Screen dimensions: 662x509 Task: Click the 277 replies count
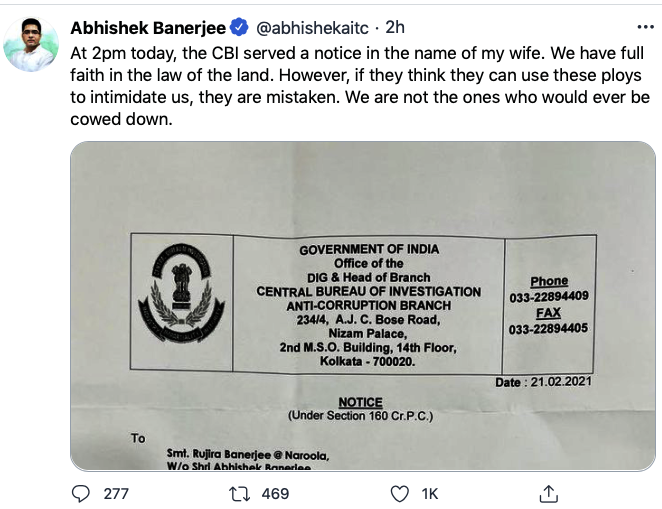pos(116,493)
